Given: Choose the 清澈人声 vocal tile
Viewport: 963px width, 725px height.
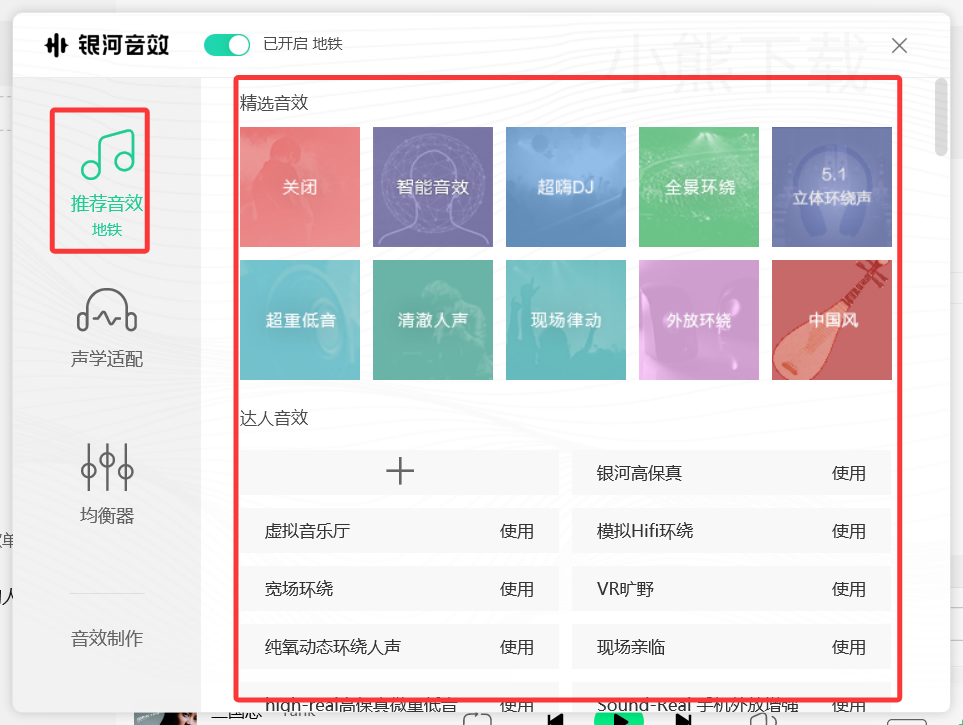Looking at the screenshot, I should pyautogui.click(x=433, y=320).
